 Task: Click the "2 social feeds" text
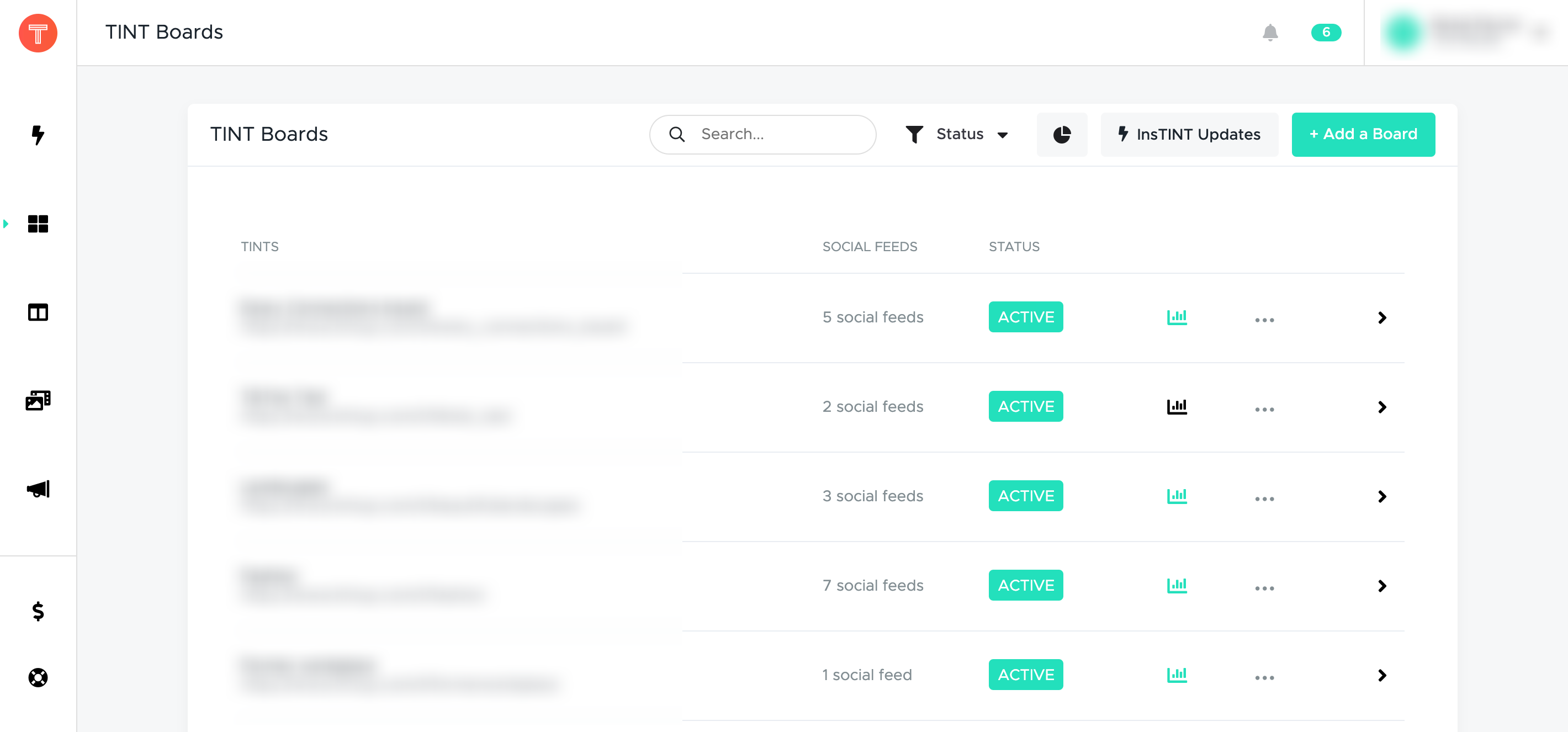pyautogui.click(x=873, y=406)
